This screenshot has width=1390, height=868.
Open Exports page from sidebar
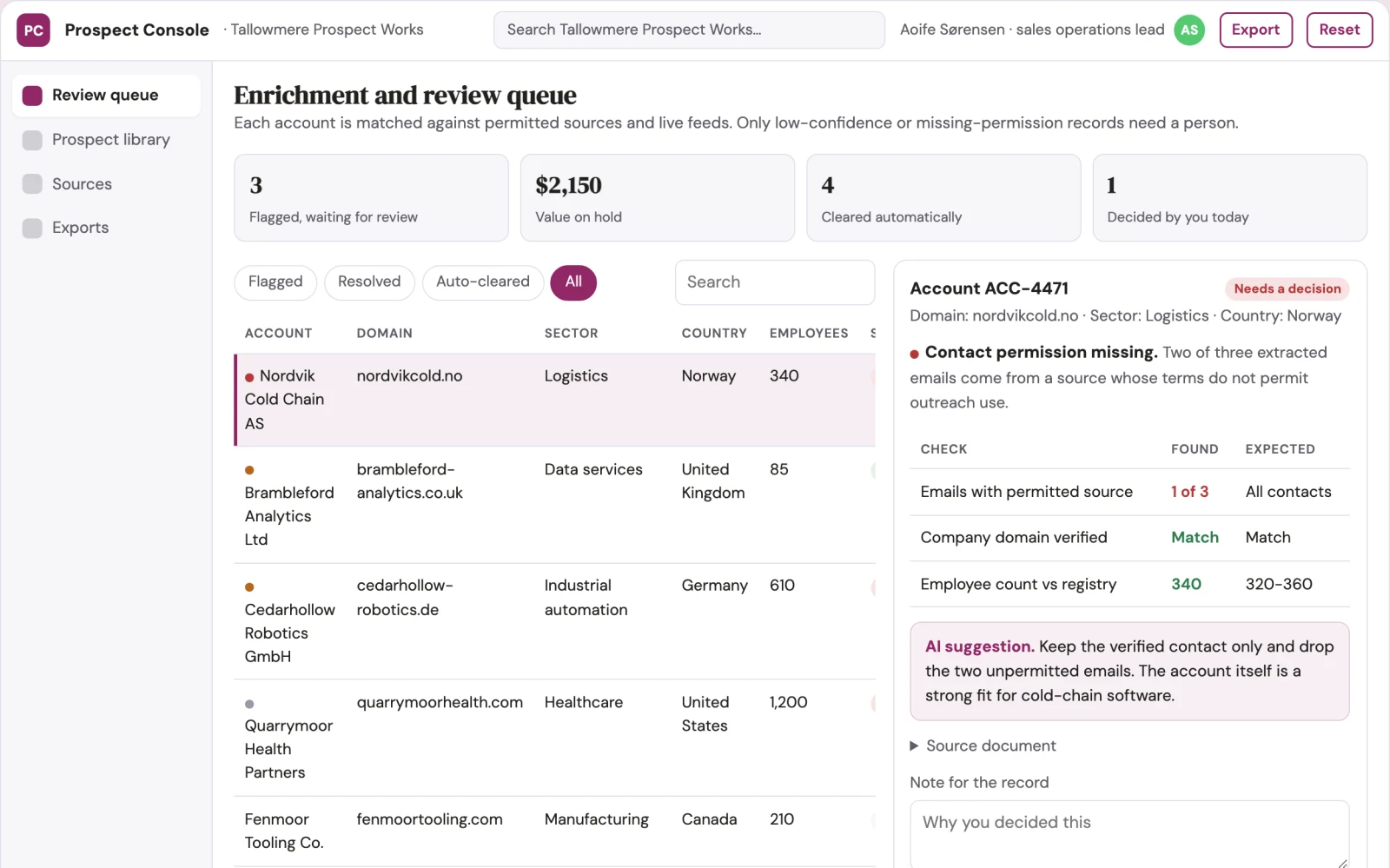(x=106, y=228)
